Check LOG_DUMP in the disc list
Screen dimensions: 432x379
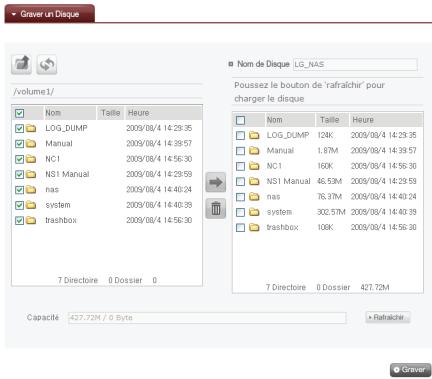[x=240, y=135]
